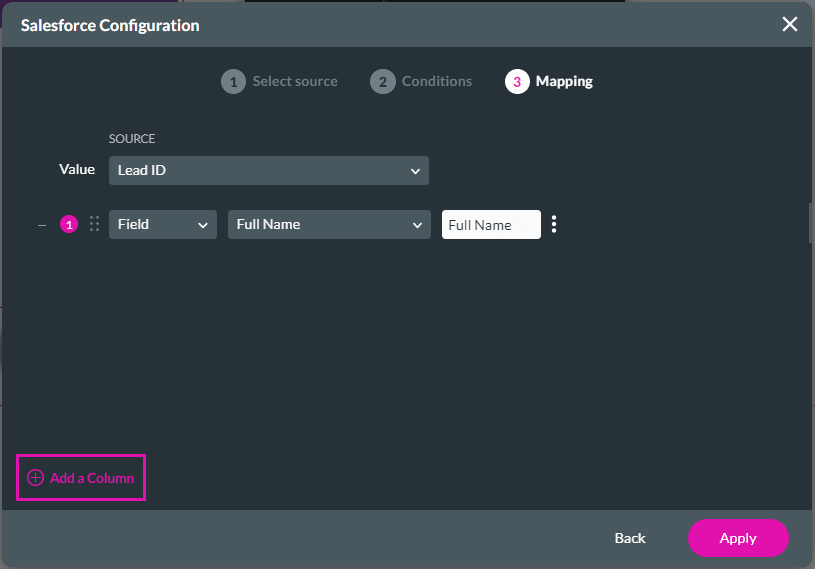Viewport: 815px width, 569px height.
Task: Go to the Select source step
Action: [x=279, y=82]
